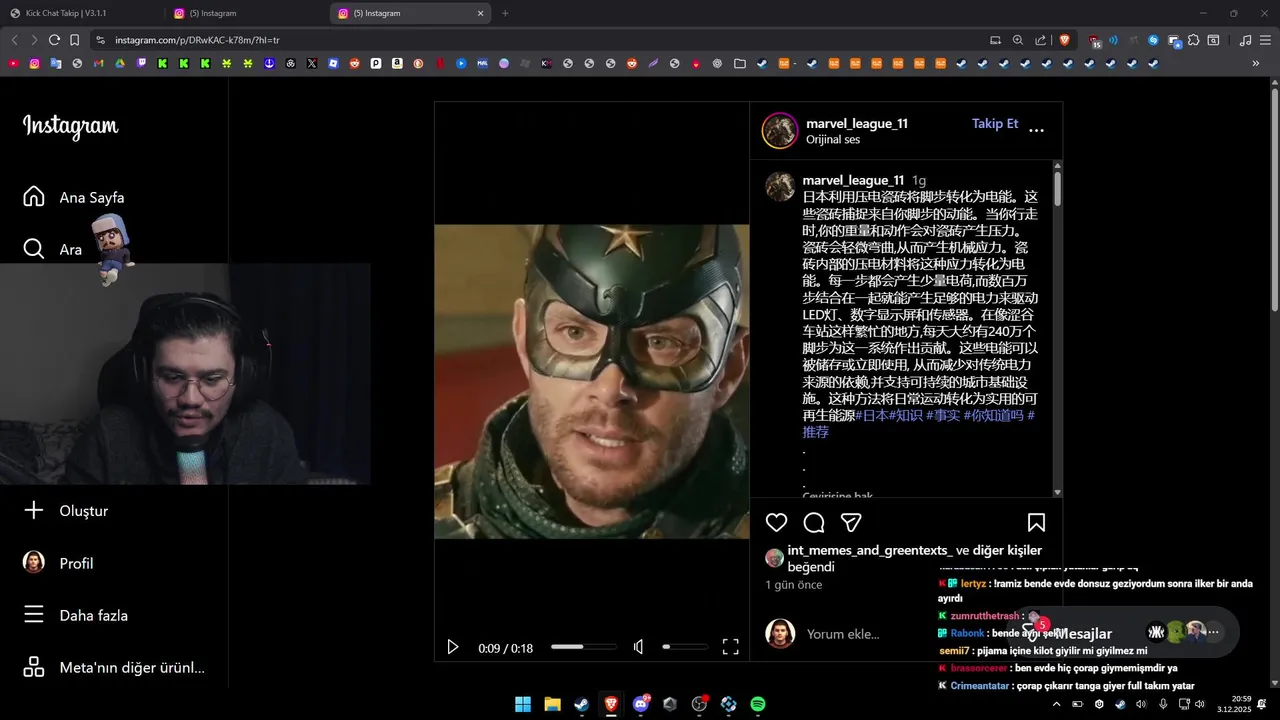Share the page from the address bar
This screenshot has height=720, width=1280.
point(1041,40)
